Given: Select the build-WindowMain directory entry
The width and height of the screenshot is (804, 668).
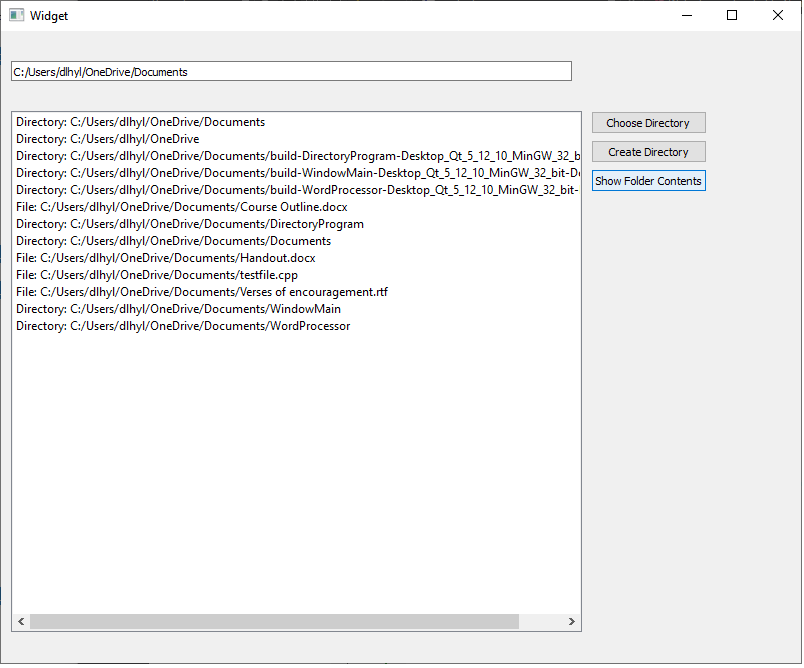Looking at the screenshot, I should tap(290, 172).
